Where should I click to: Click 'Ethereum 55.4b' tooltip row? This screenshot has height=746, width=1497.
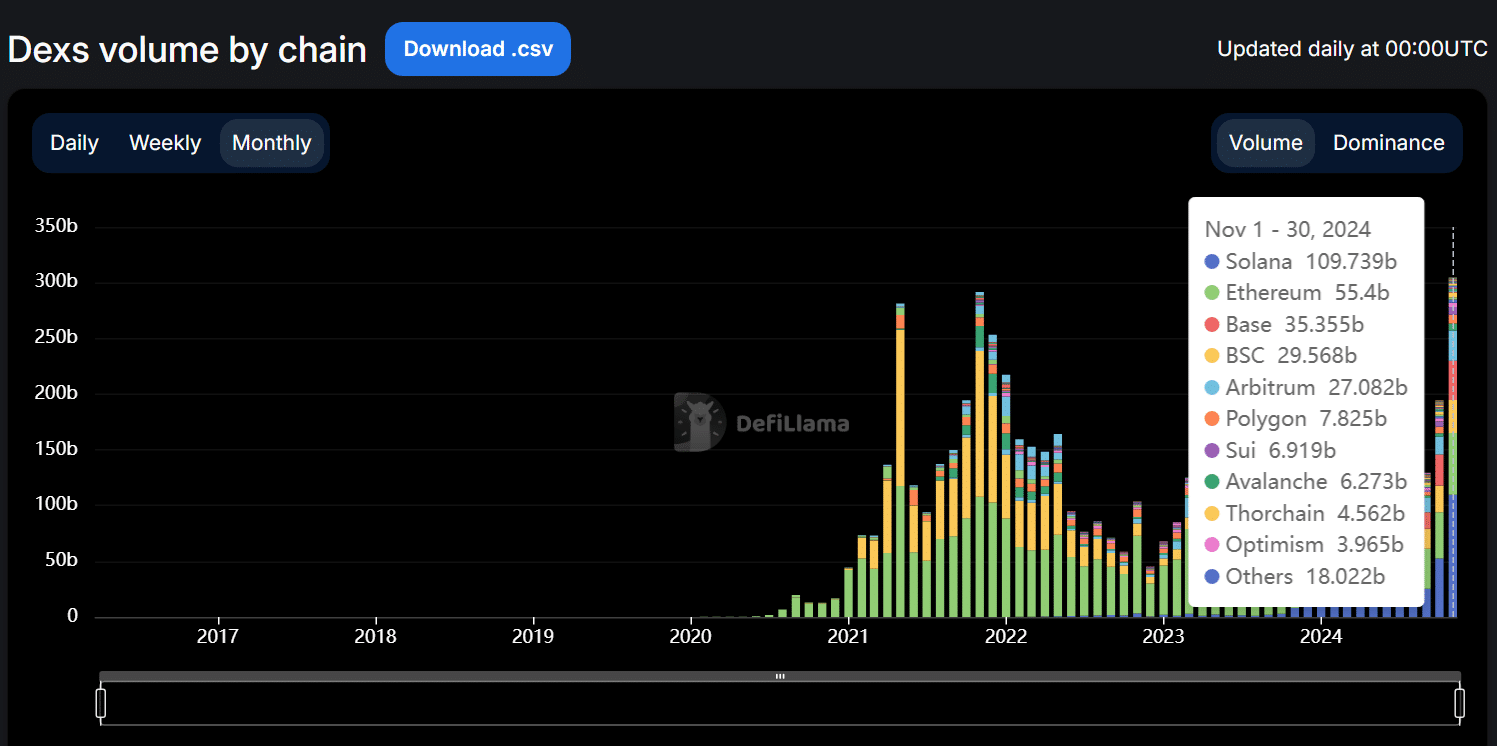point(1297,293)
